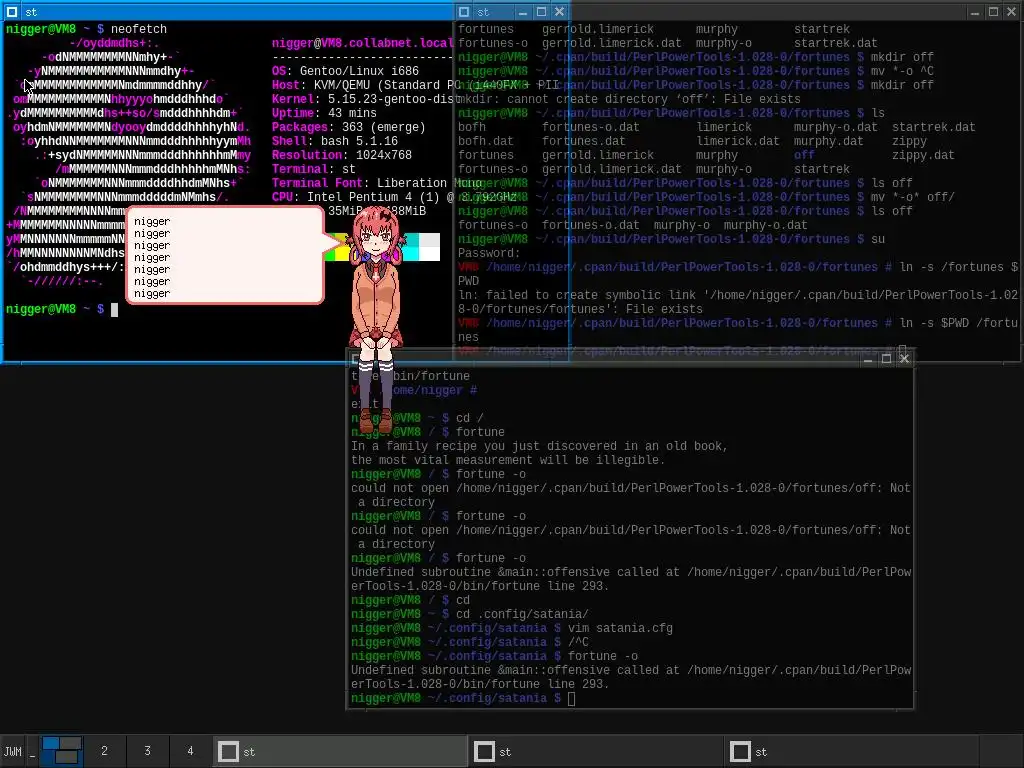Screen dimensions: 1024x768
Task: Maximize the bottom fortune terminal window
Action: [886, 359]
